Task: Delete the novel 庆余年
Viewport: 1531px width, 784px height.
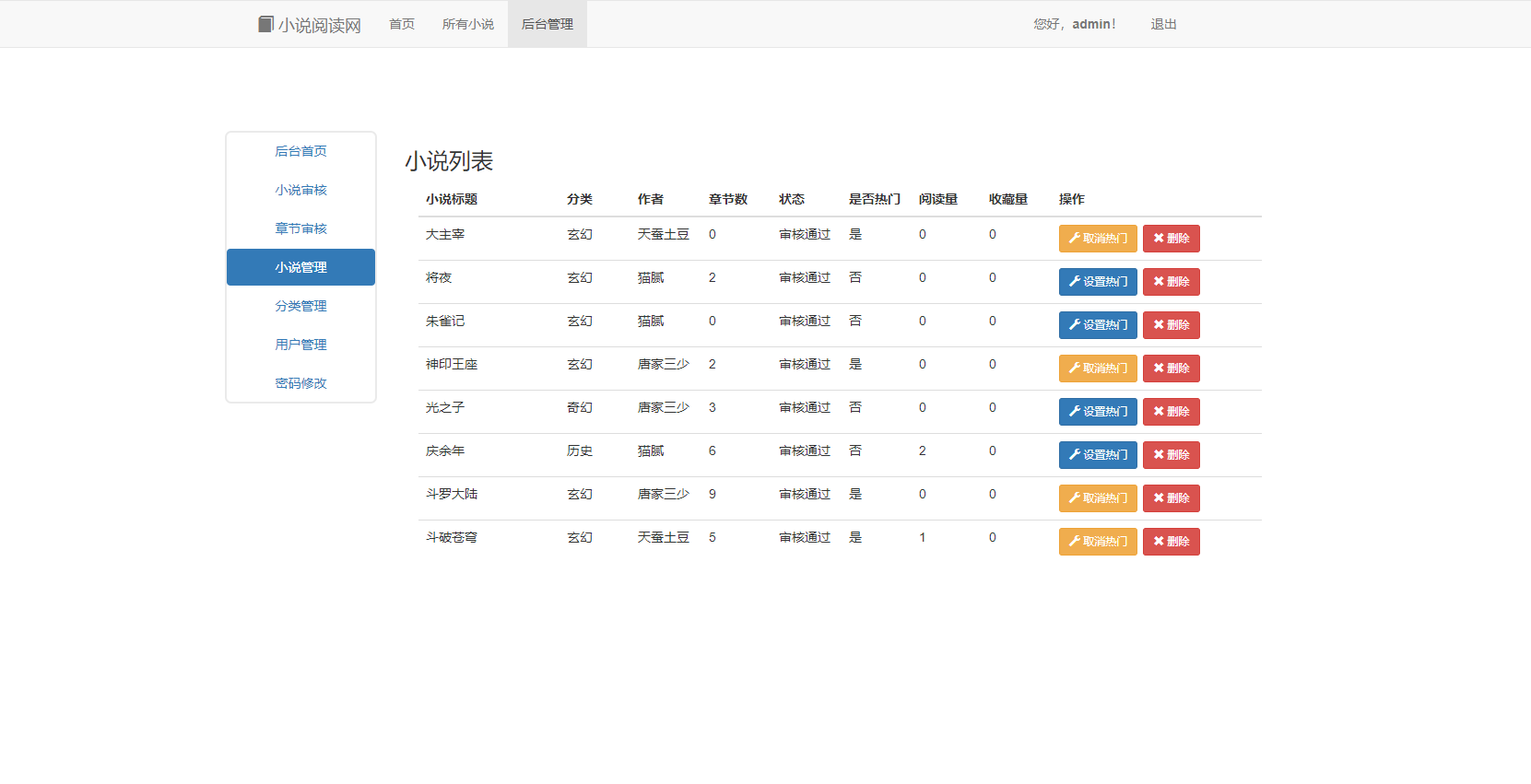Action: click(x=1172, y=455)
